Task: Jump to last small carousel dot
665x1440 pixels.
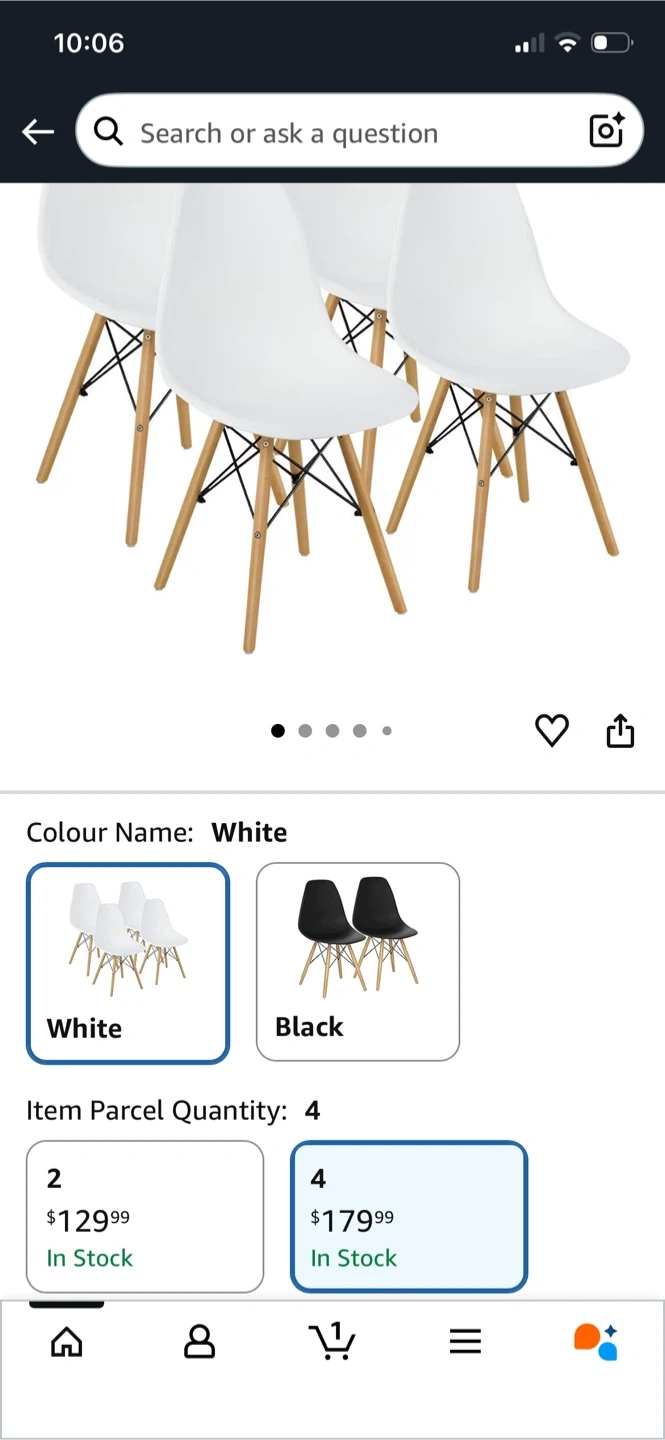Action: (x=387, y=731)
